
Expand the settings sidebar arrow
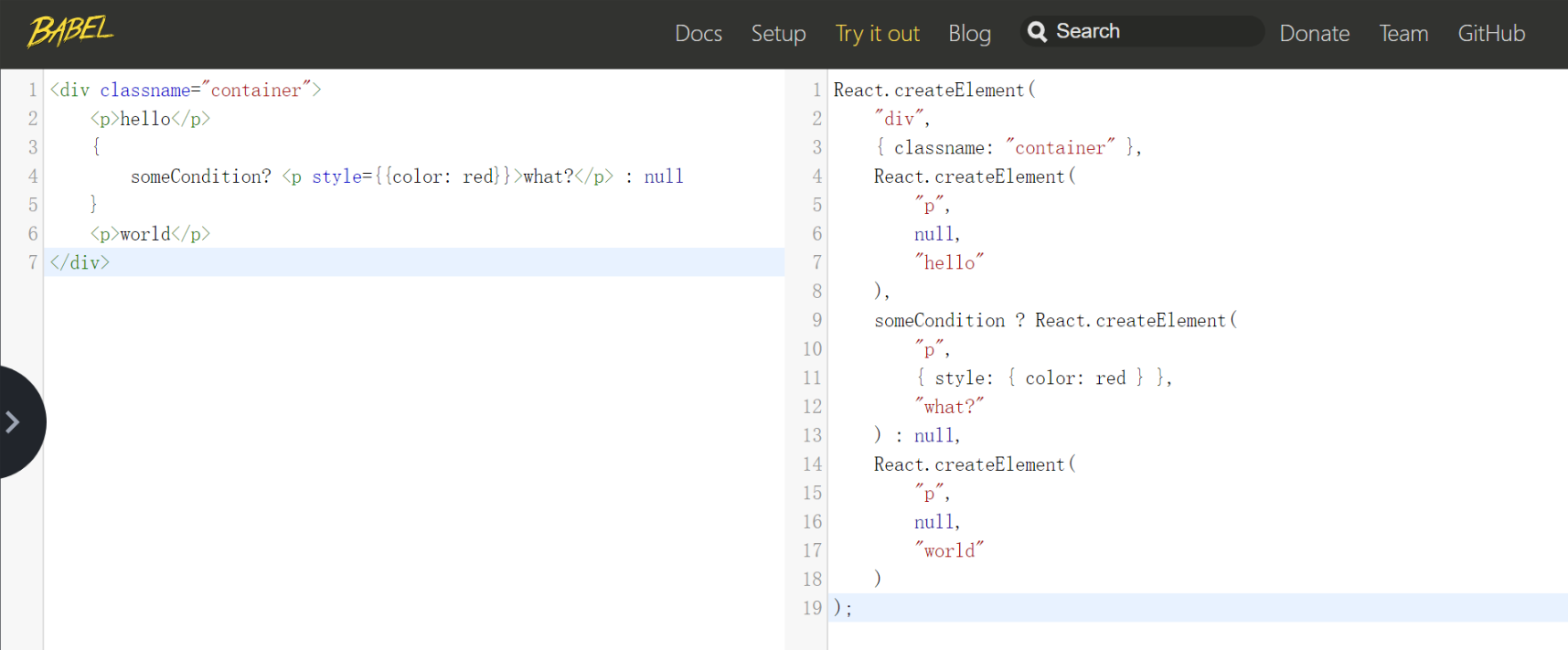pos(13,421)
